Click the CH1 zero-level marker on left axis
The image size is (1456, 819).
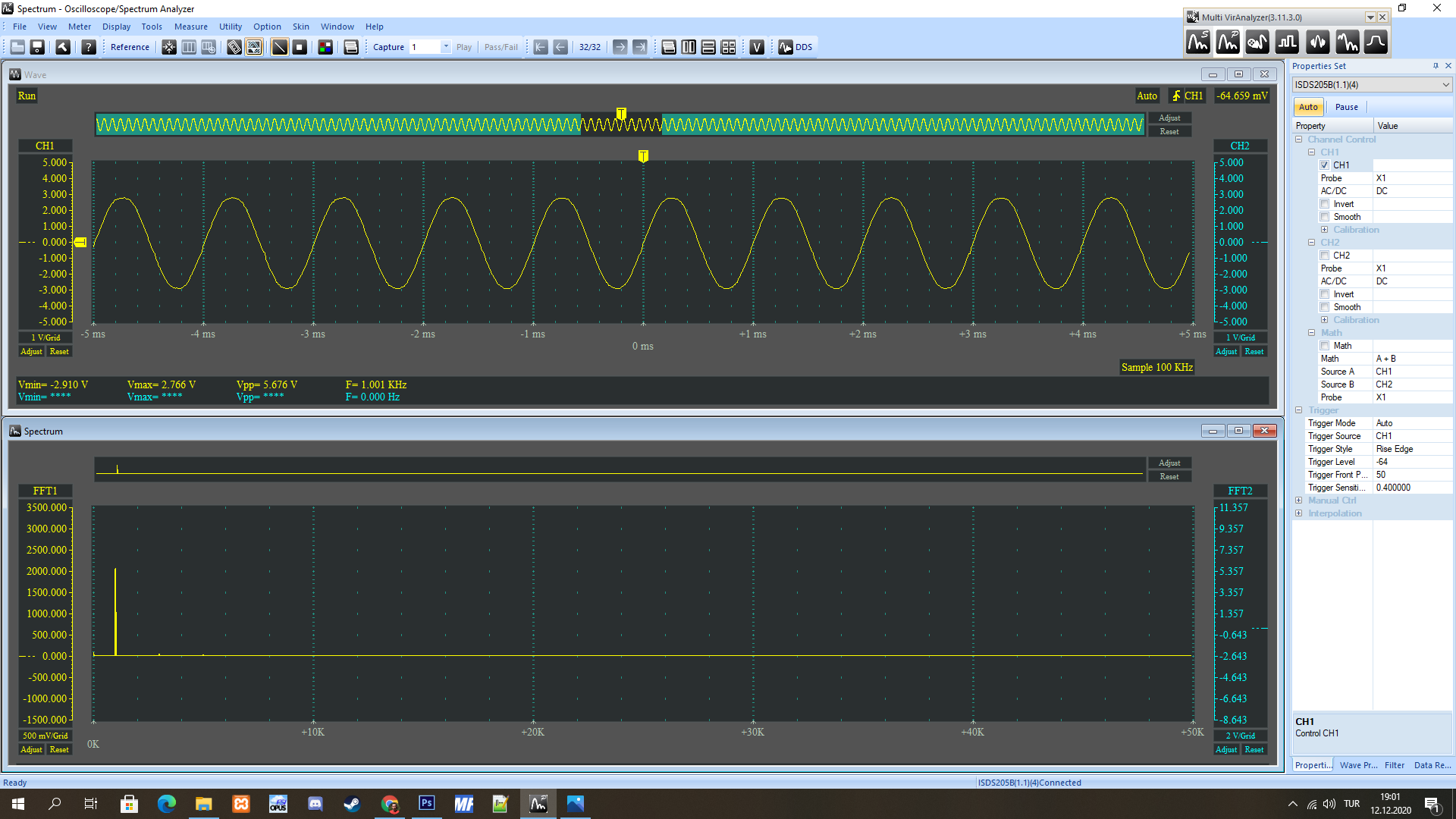pyautogui.click(x=80, y=243)
